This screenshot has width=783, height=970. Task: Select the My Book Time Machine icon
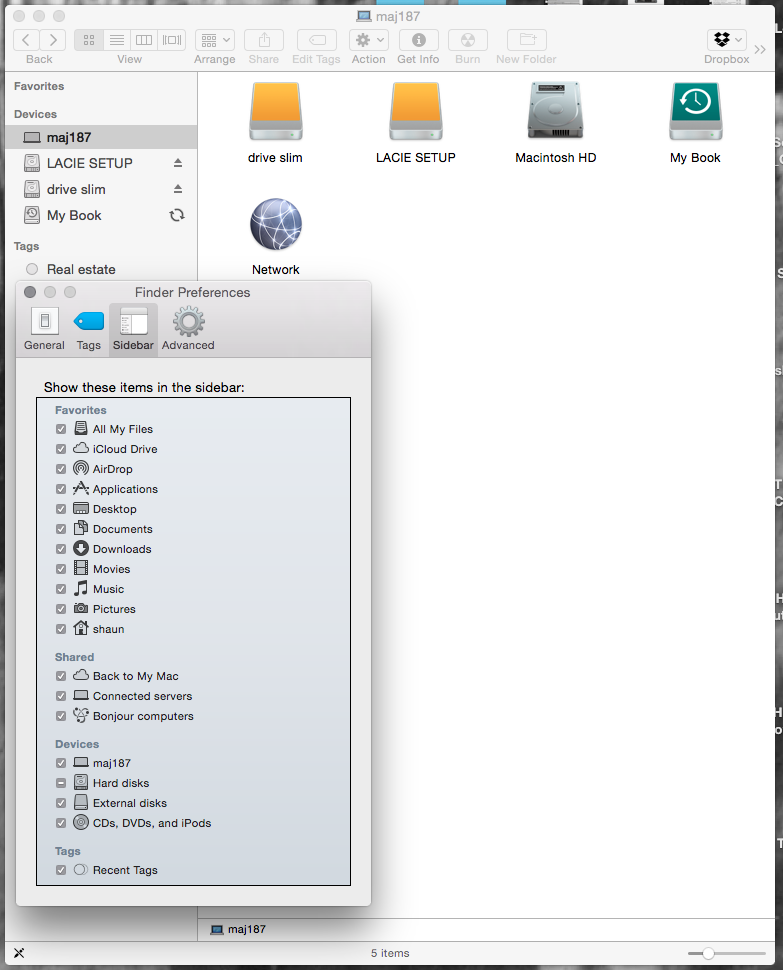click(x=695, y=111)
